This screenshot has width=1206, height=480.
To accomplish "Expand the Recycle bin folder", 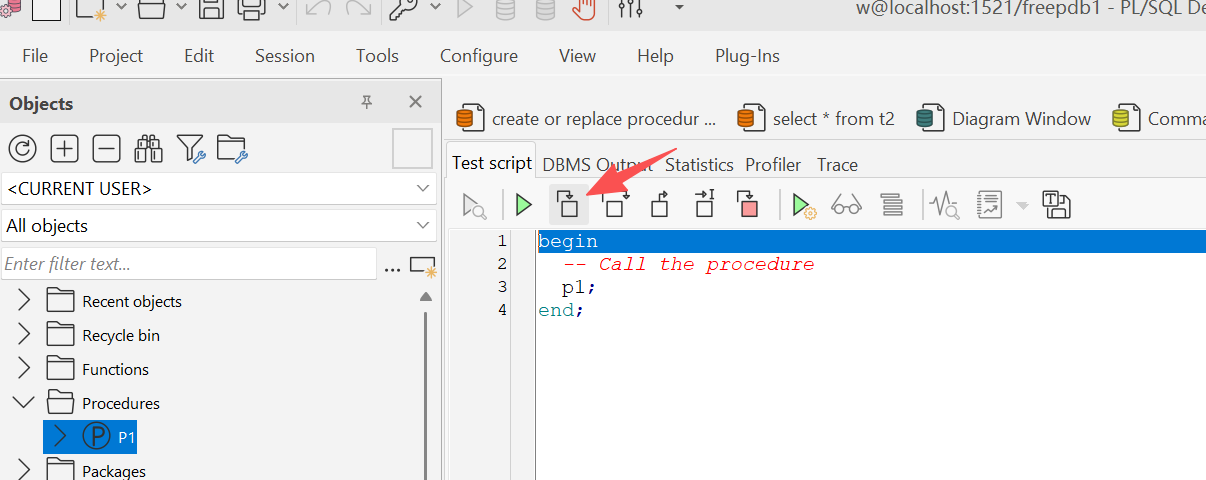I will (x=24, y=335).
